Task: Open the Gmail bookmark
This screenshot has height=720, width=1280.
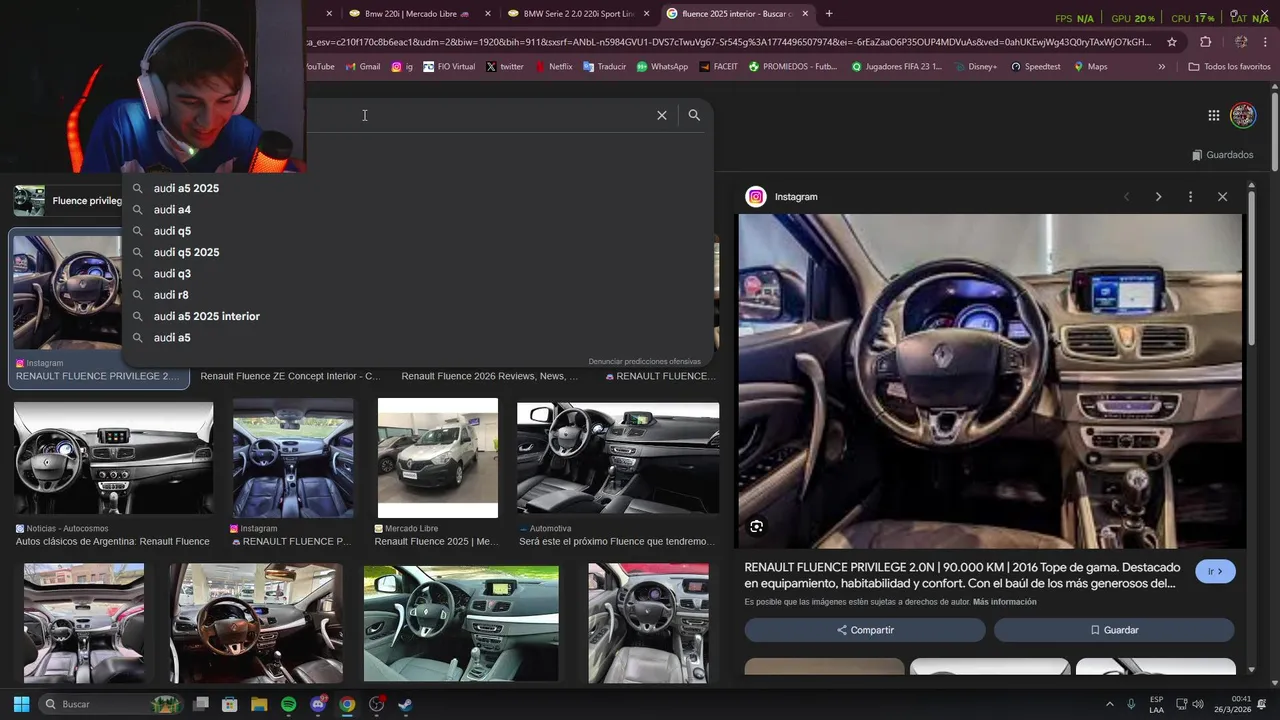Action: click(x=363, y=67)
